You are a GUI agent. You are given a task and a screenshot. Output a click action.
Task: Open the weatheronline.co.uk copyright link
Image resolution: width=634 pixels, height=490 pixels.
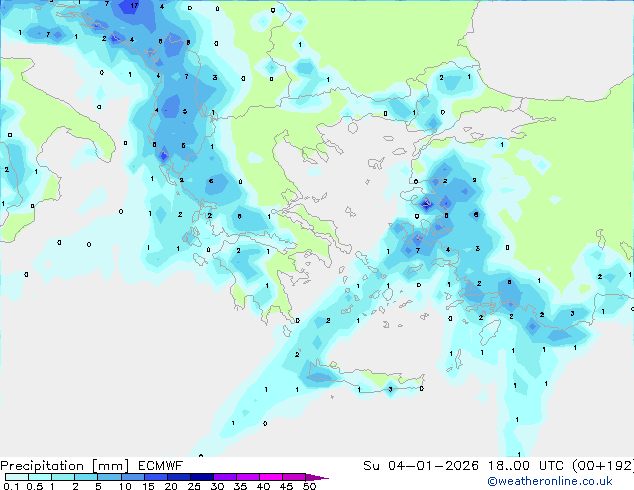click(550, 481)
